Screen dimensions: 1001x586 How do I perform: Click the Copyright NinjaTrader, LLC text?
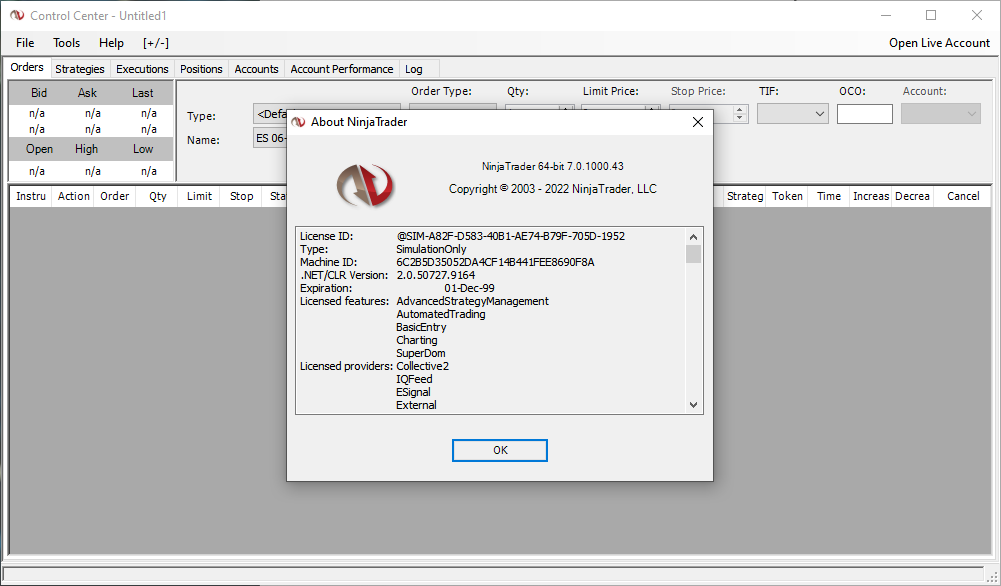point(553,189)
